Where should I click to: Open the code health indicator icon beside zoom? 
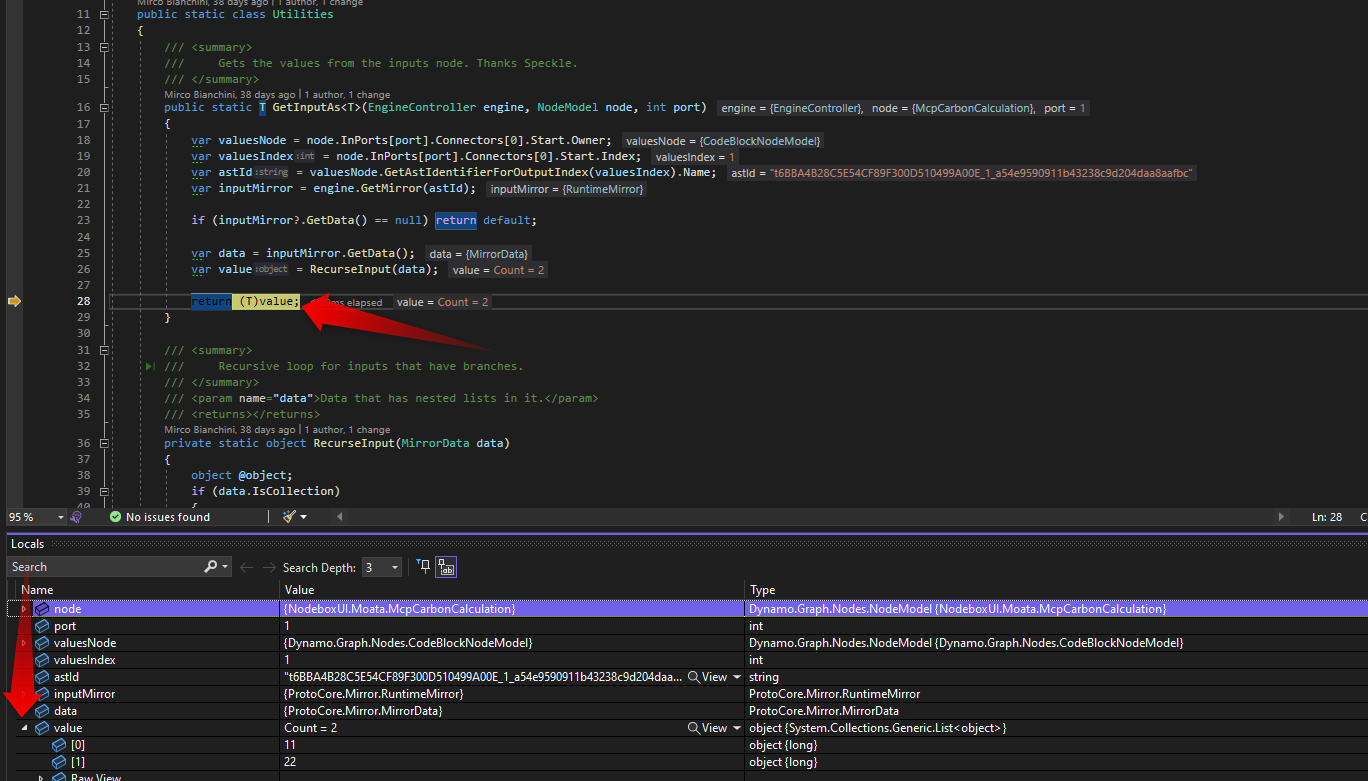coord(76,517)
